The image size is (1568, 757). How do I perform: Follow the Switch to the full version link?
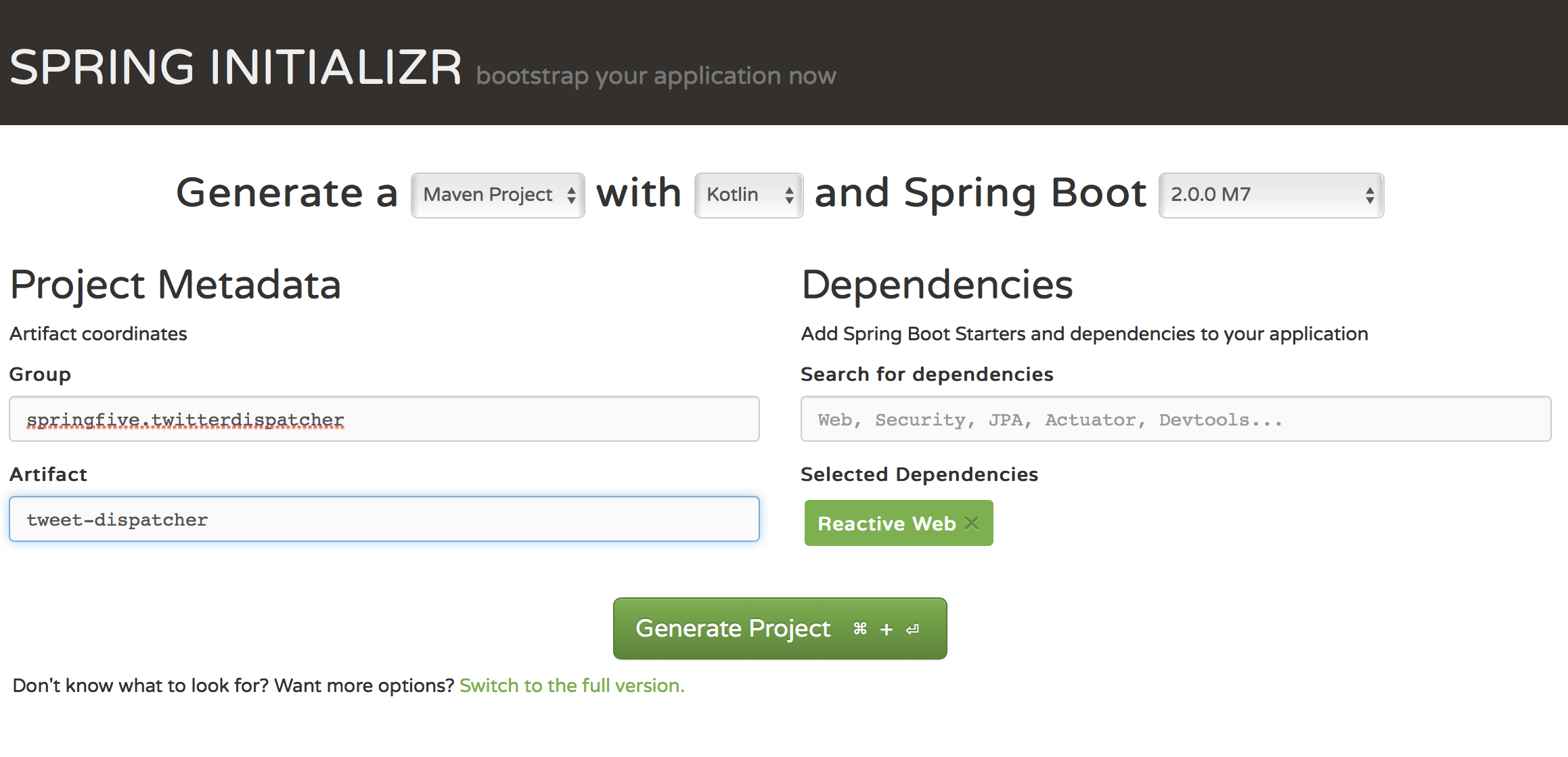point(572,685)
